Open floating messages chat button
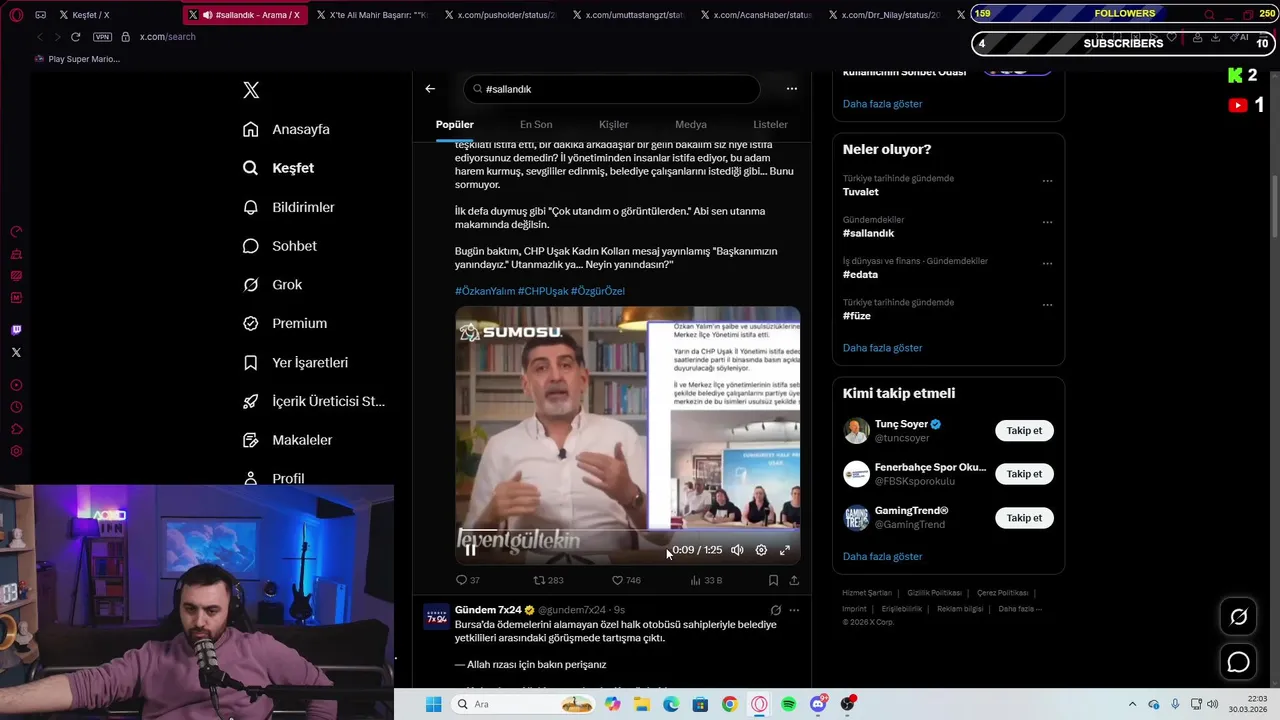Viewport: 1280px width, 720px height. coord(1239,662)
